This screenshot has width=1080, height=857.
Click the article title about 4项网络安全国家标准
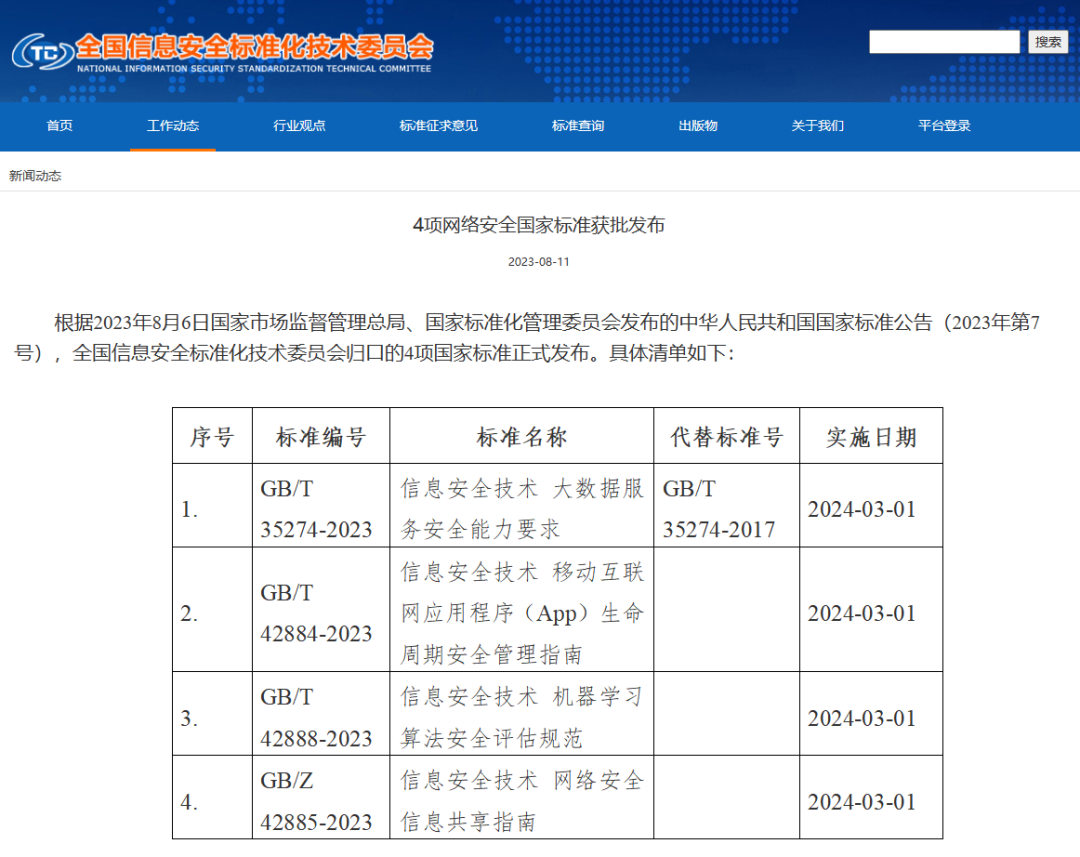click(539, 225)
